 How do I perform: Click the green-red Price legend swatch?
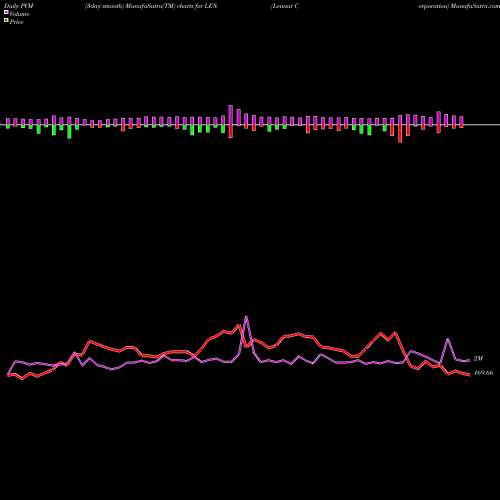(6, 20)
